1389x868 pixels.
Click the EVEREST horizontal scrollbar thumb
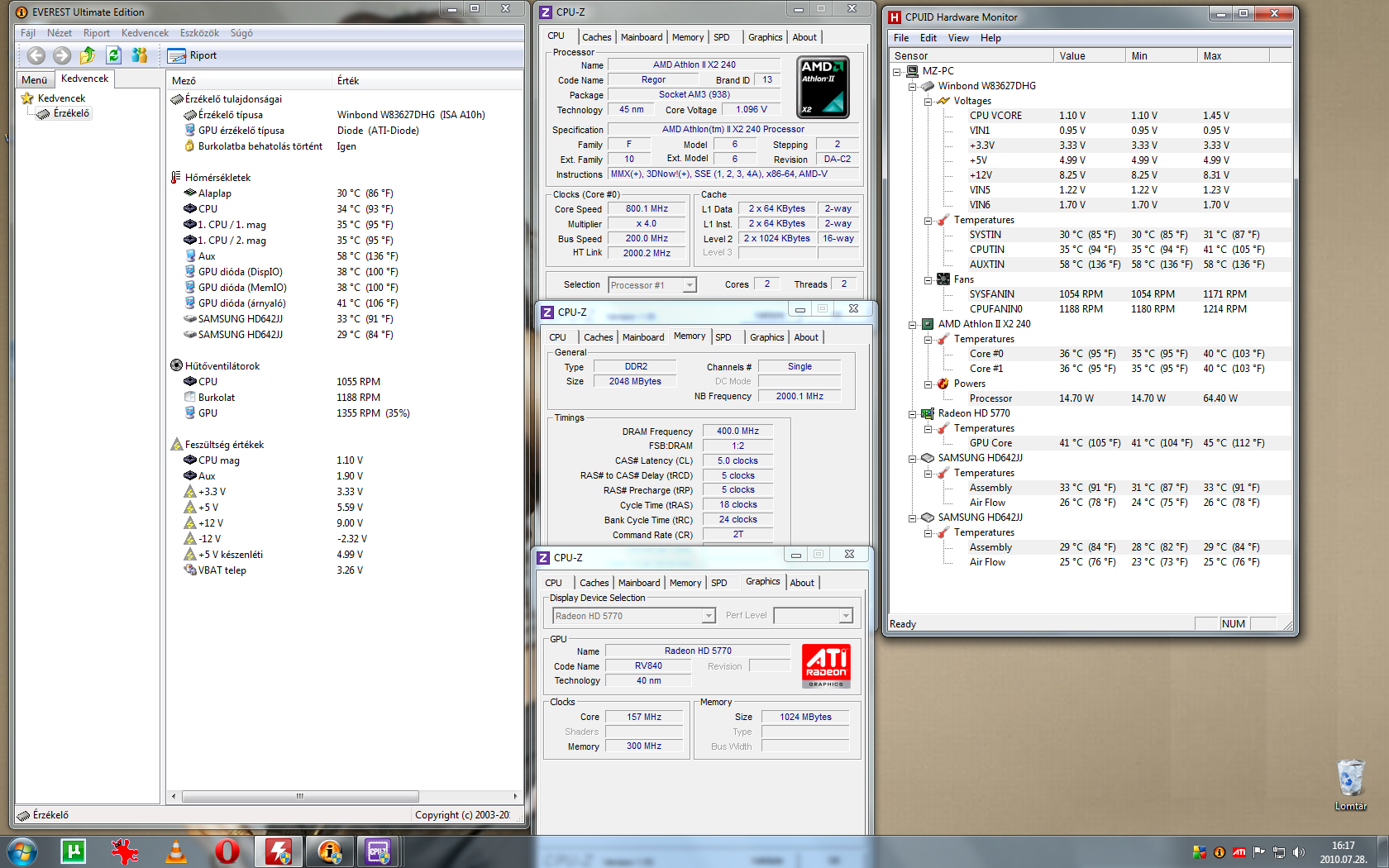pyautogui.click(x=300, y=797)
